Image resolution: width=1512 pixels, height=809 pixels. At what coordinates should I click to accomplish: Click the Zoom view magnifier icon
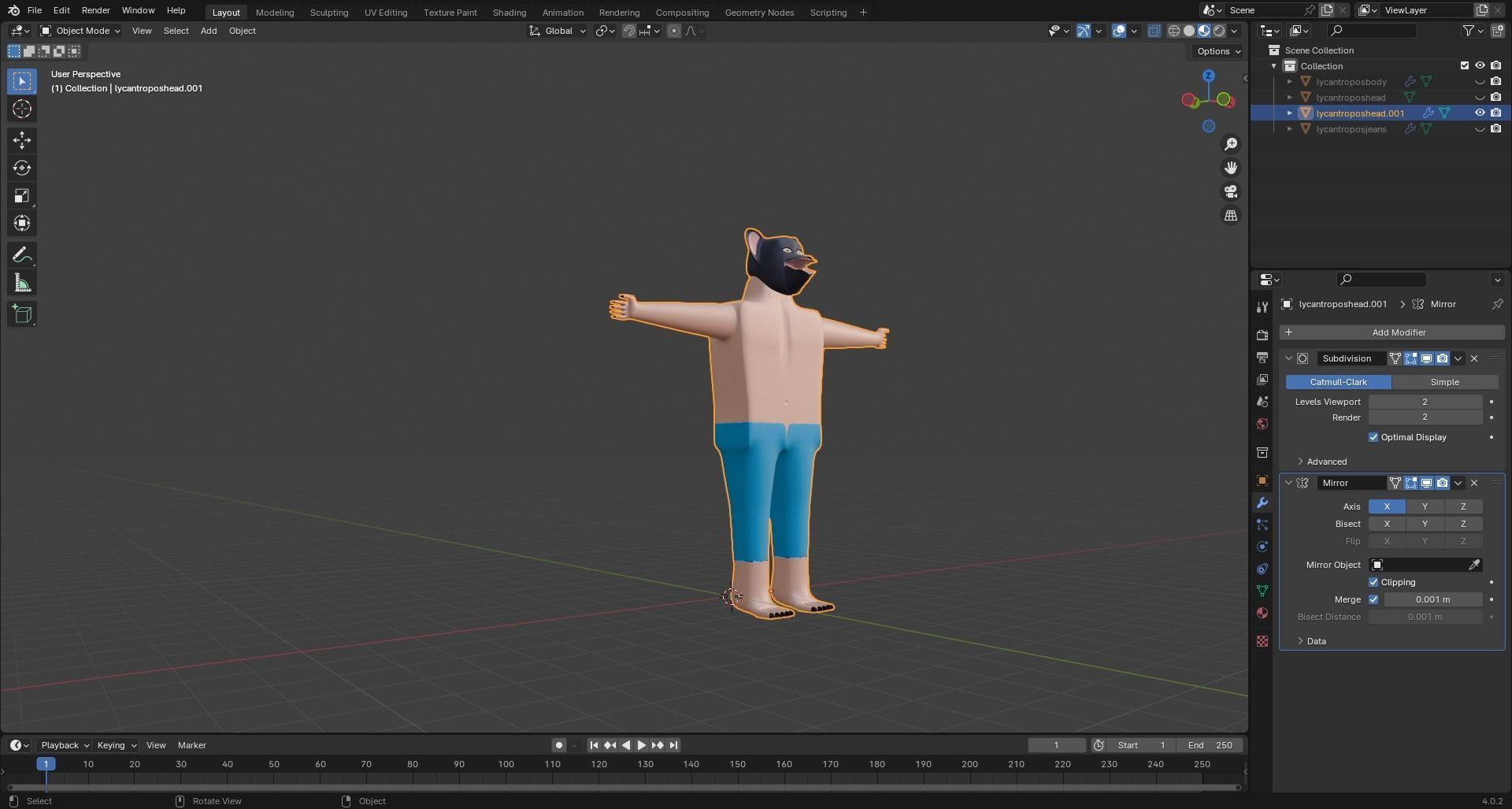[1231, 144]
